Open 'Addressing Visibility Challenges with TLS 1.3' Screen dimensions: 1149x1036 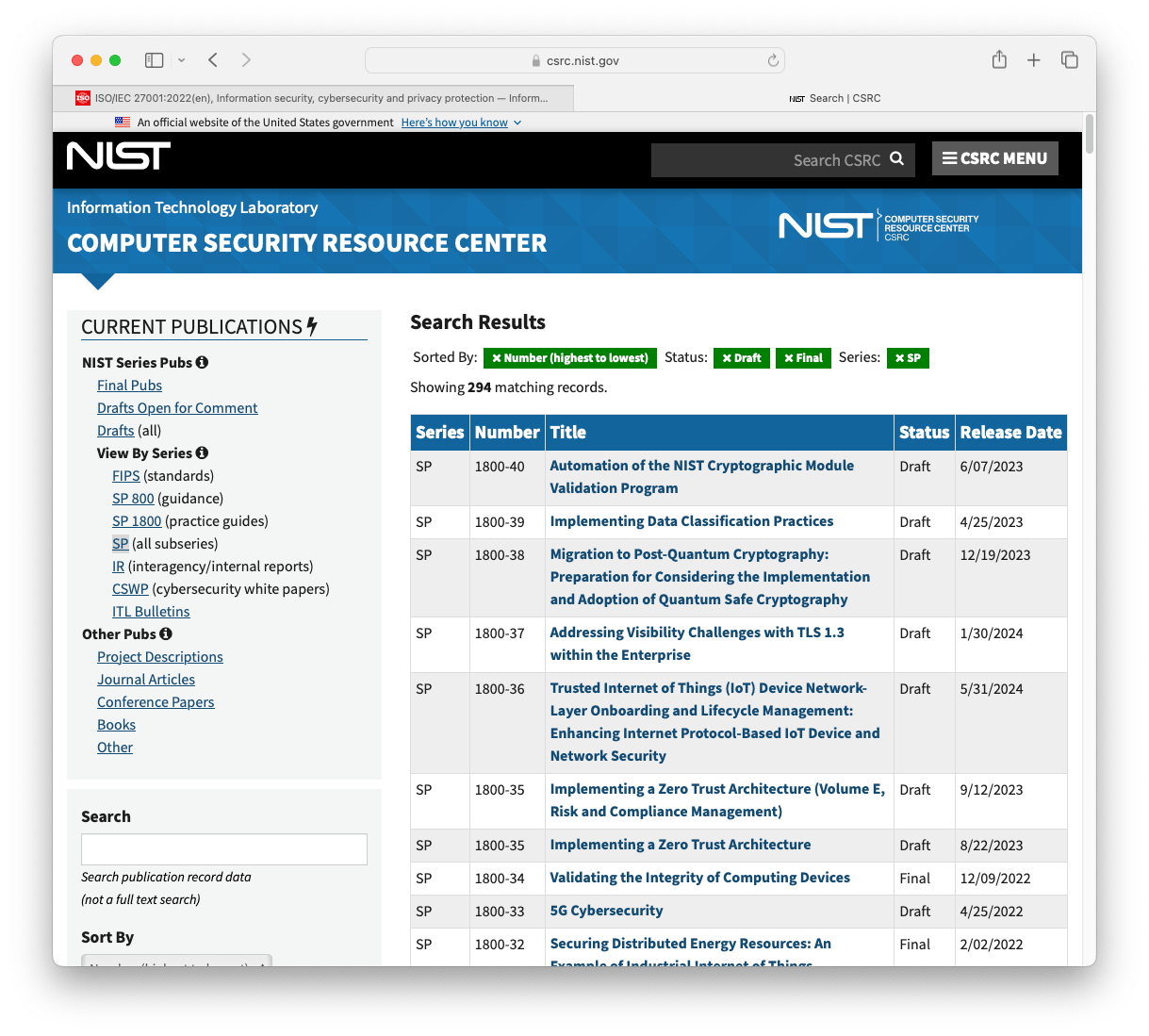tap(698, 644)
